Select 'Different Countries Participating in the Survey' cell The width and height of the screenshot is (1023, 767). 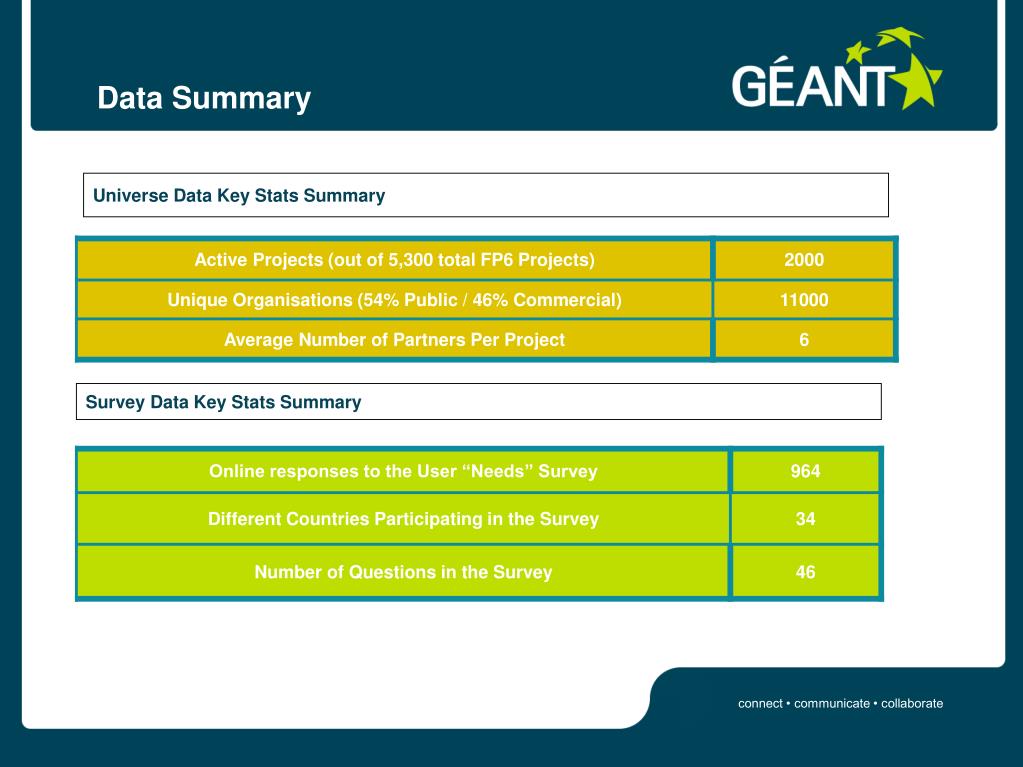[x=403, y=519]
